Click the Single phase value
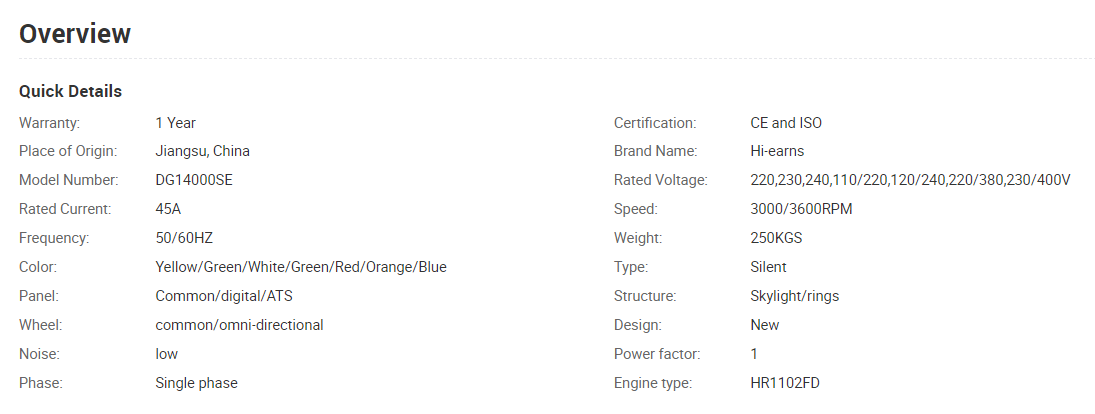The height and width of the screenshot is (414, 1095). pyautogui.click(x=196, y=383)
